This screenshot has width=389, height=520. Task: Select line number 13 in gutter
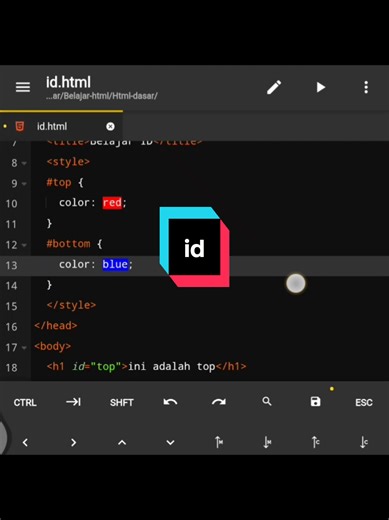coord(11,266)
